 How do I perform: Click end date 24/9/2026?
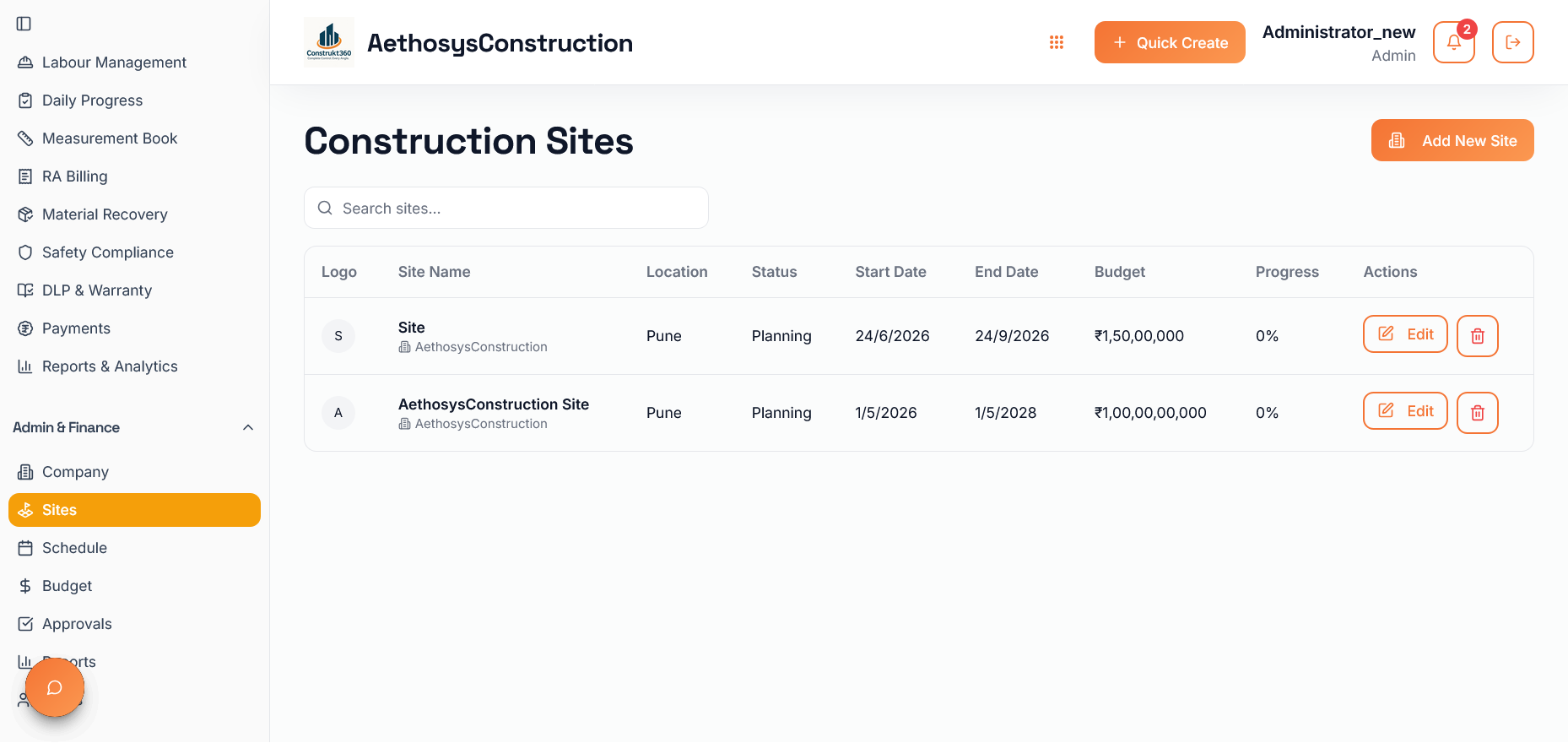[x=1012, y=336]
